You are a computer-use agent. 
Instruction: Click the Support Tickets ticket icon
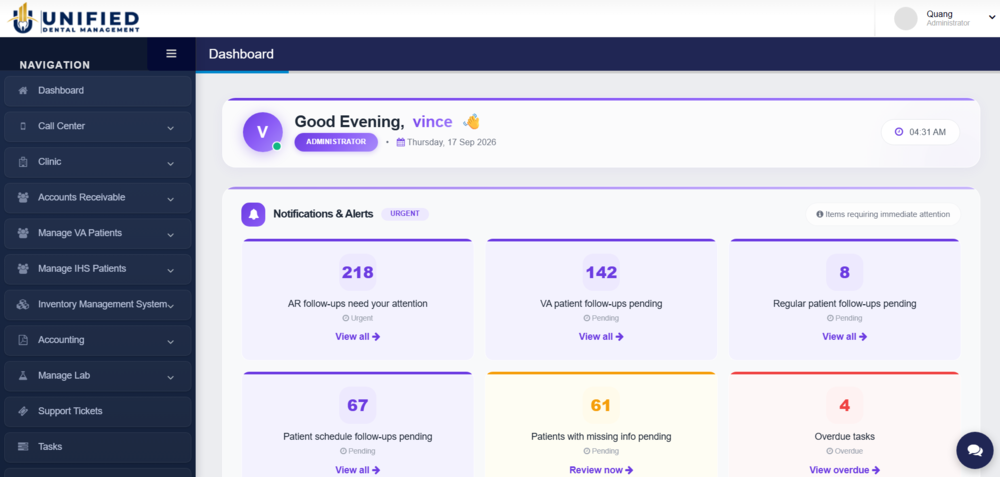click(23, 411)
